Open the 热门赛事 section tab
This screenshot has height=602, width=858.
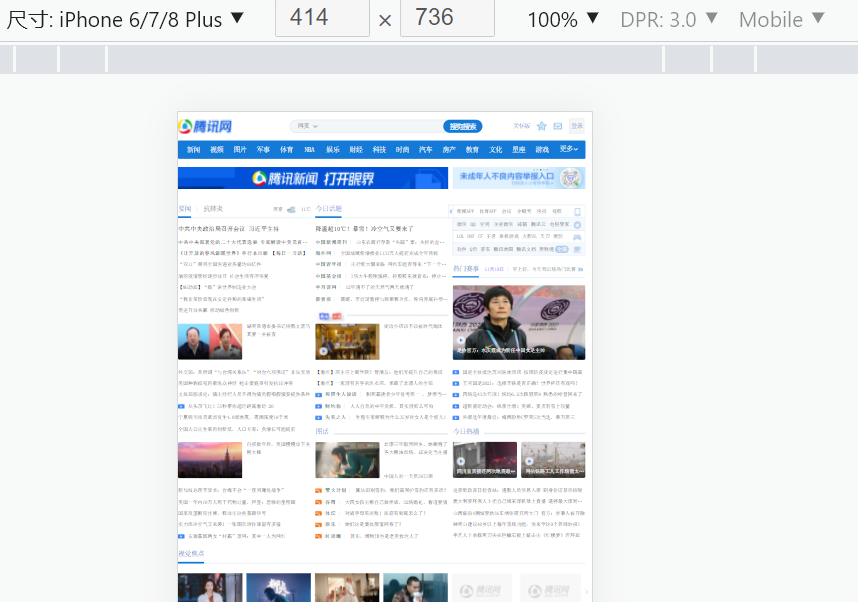466,269
